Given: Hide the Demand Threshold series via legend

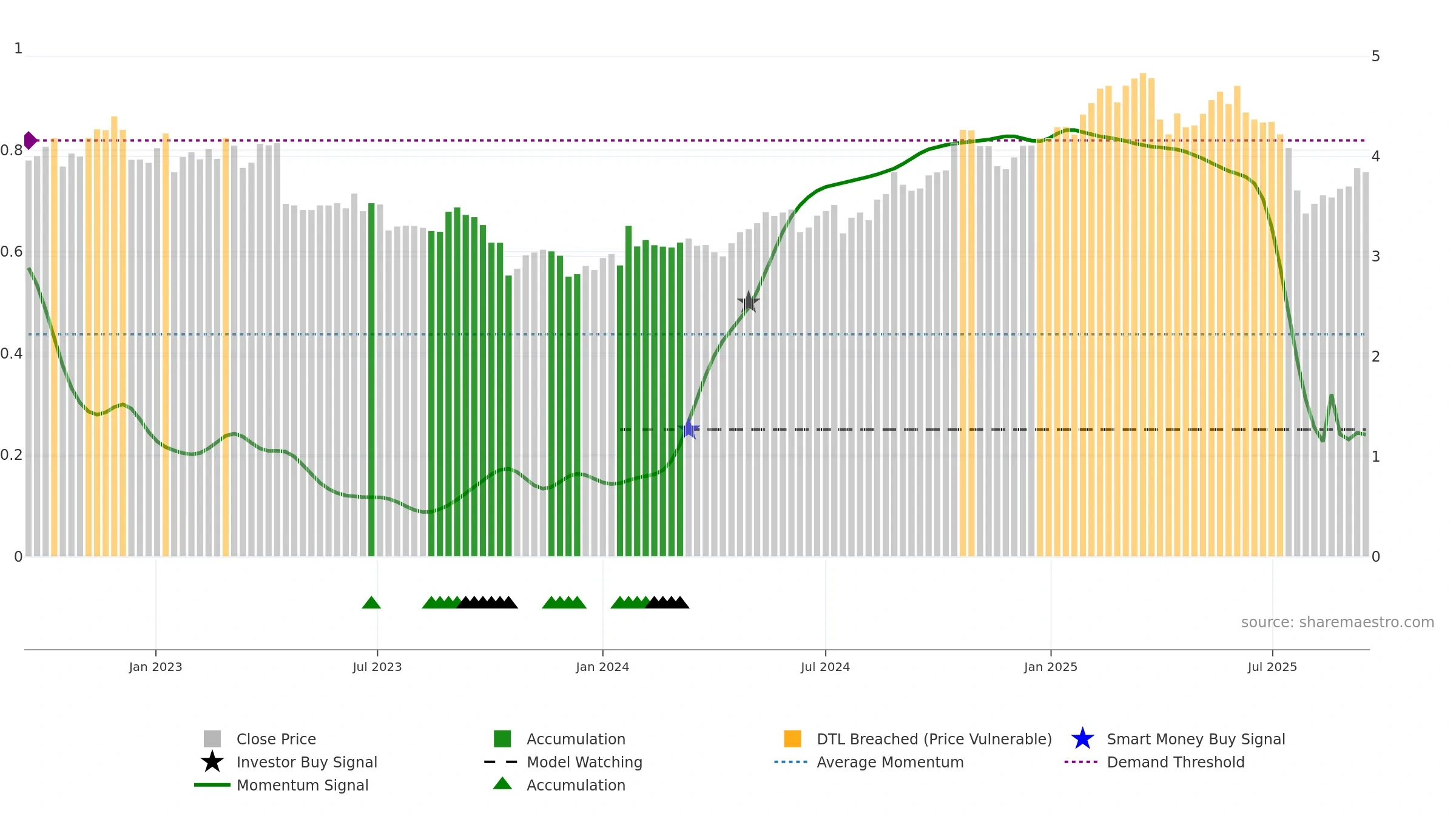Looking at the screenshot, I should [1176, 762].
